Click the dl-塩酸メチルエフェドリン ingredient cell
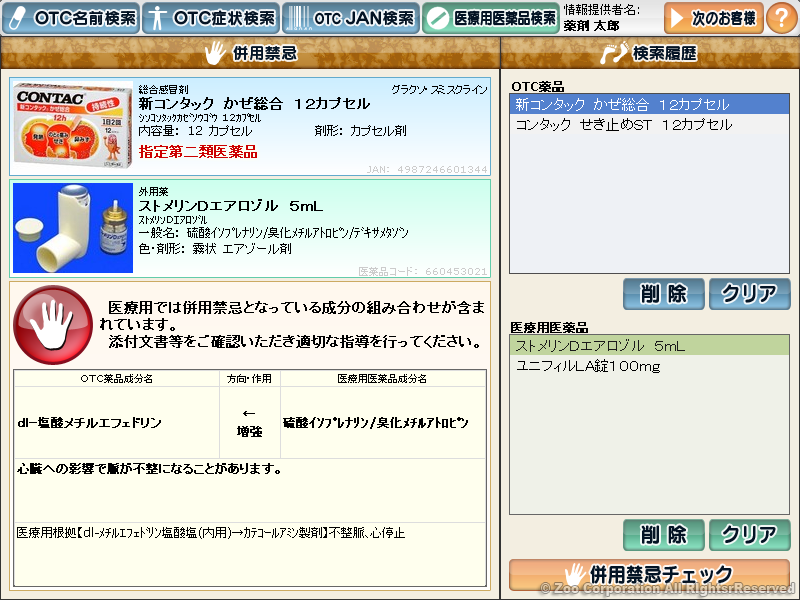Viewport: 800px width, 600px height. [x=117, y=422]
